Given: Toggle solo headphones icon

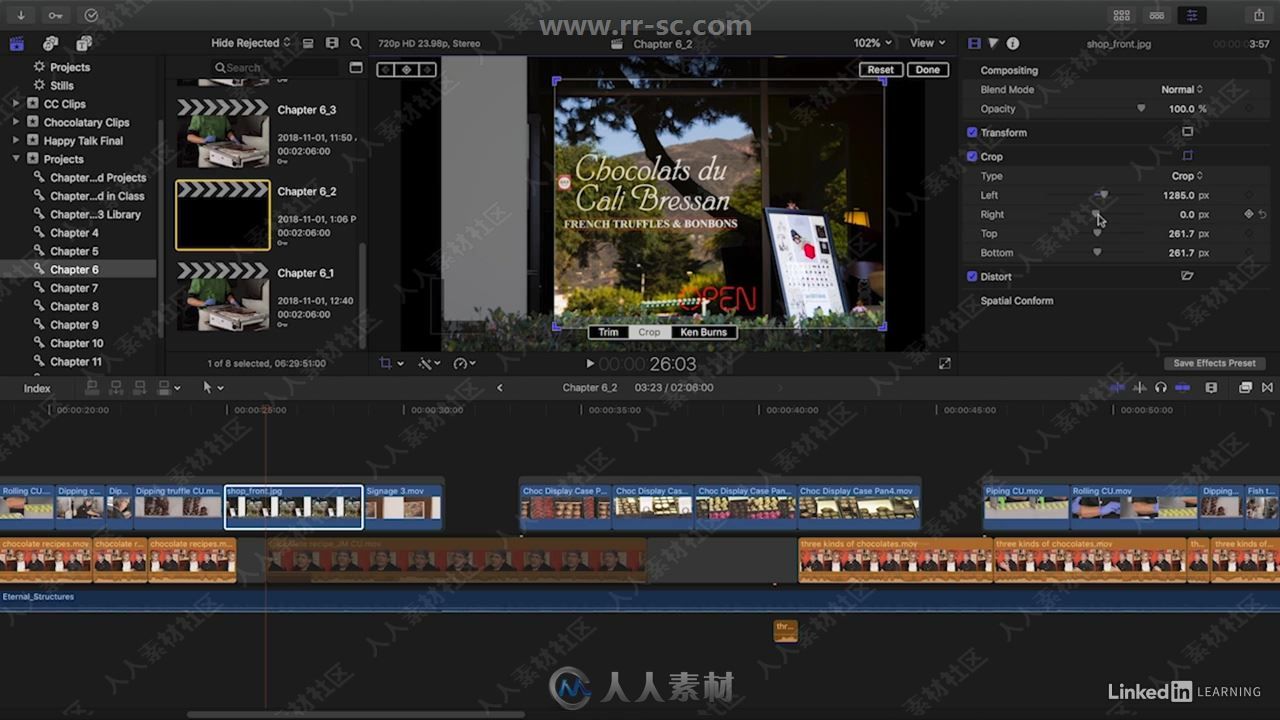Looking at the screenshot, I should coord(1161,387).
